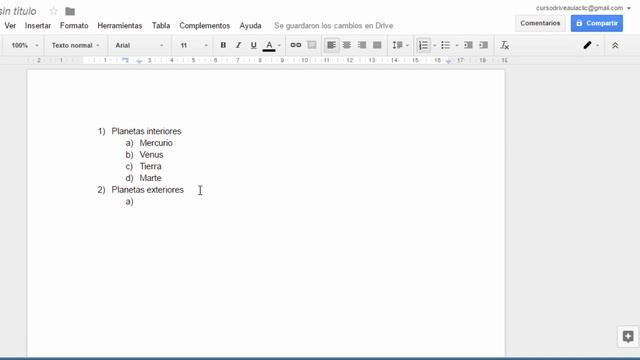Image resolution: width=640 pixels, height=360 pixels.
Task: Toggle underline formatting
Action: pos(253,45)
